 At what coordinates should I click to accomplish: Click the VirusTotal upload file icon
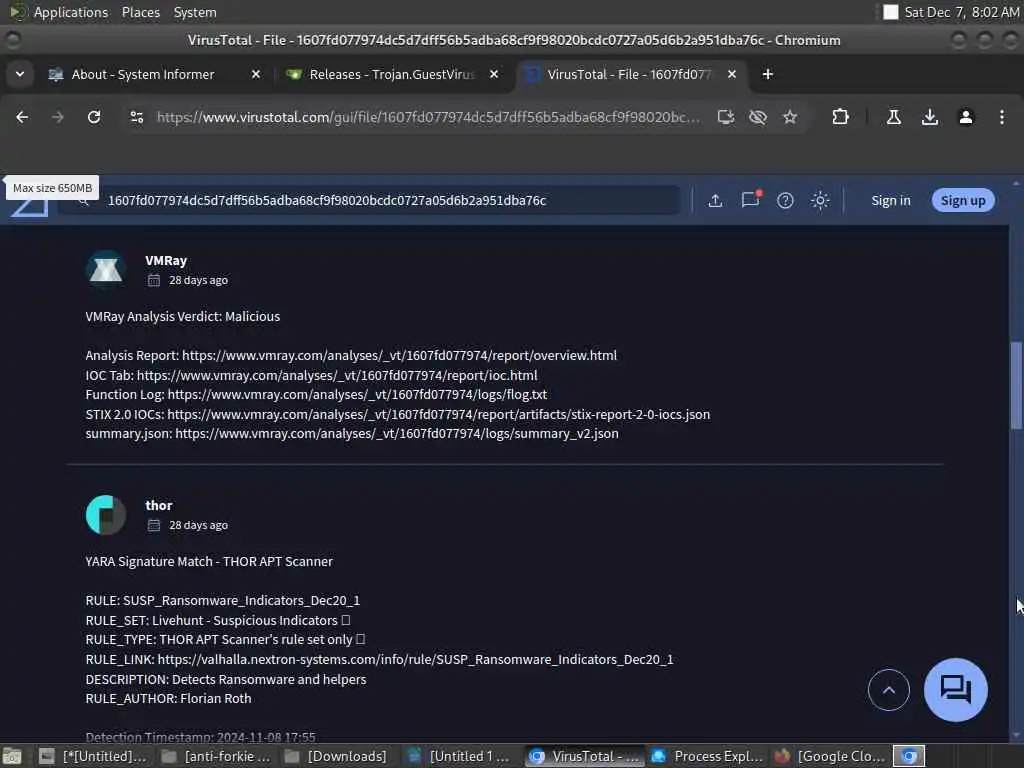point(715,200)
